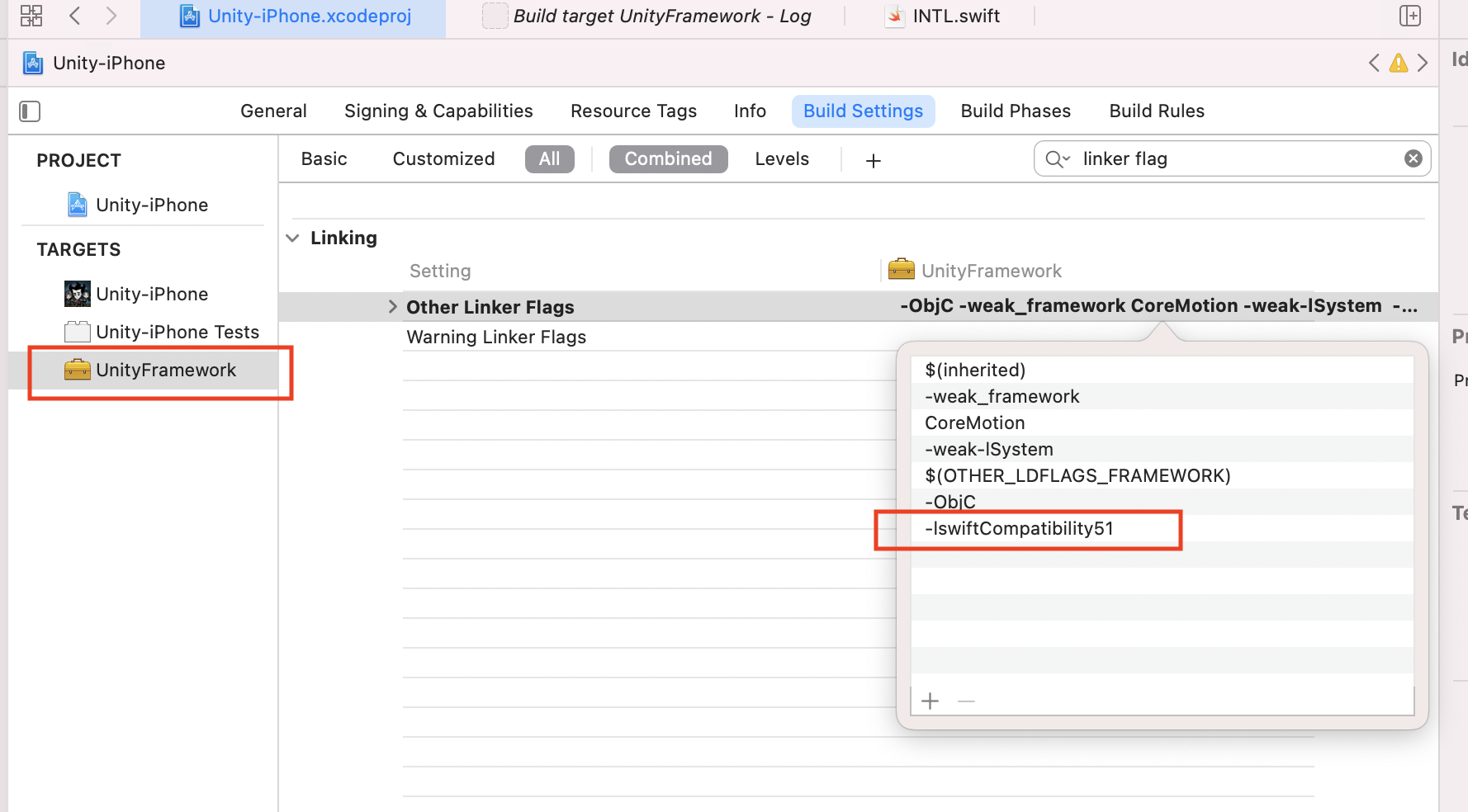Select the -lswiftCompatibility51 flag entry
This screenshot has height=812, width=1468.
point(1019,529)
